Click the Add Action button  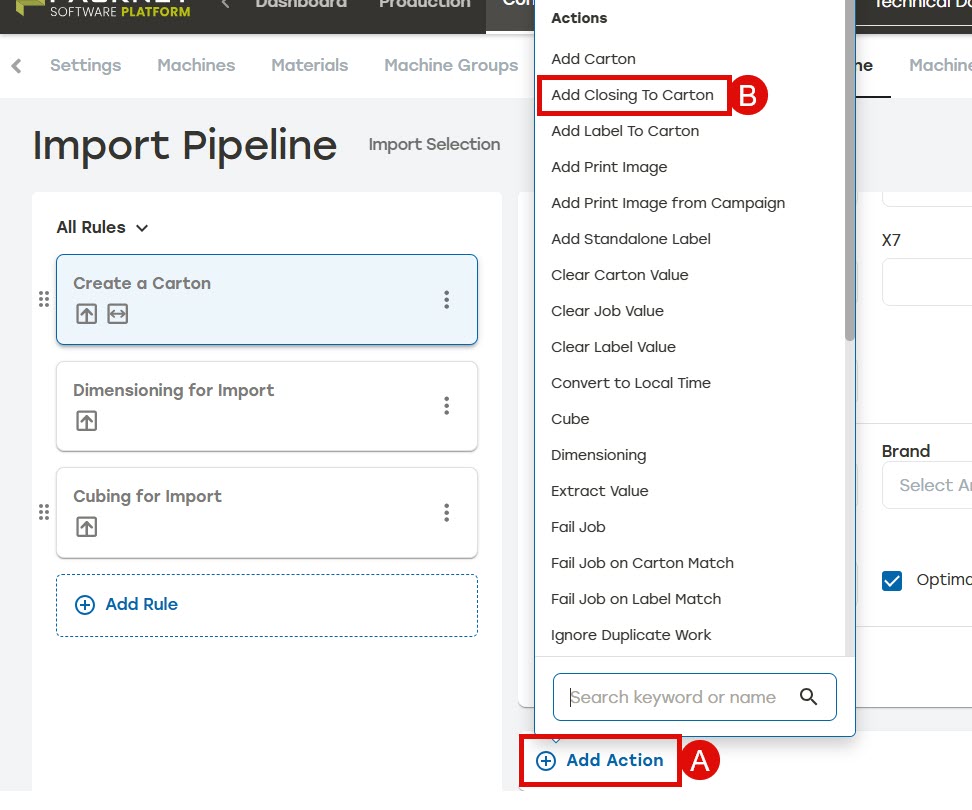[600, 760]
